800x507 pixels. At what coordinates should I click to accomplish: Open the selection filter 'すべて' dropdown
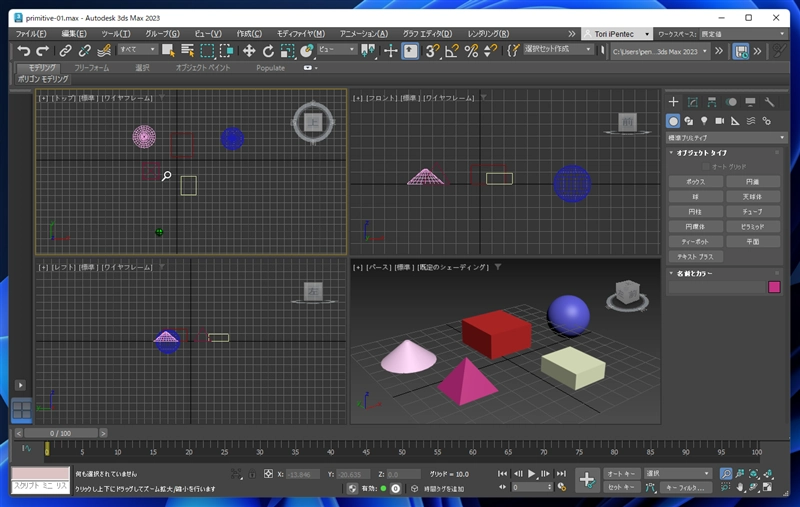point(137,49)
